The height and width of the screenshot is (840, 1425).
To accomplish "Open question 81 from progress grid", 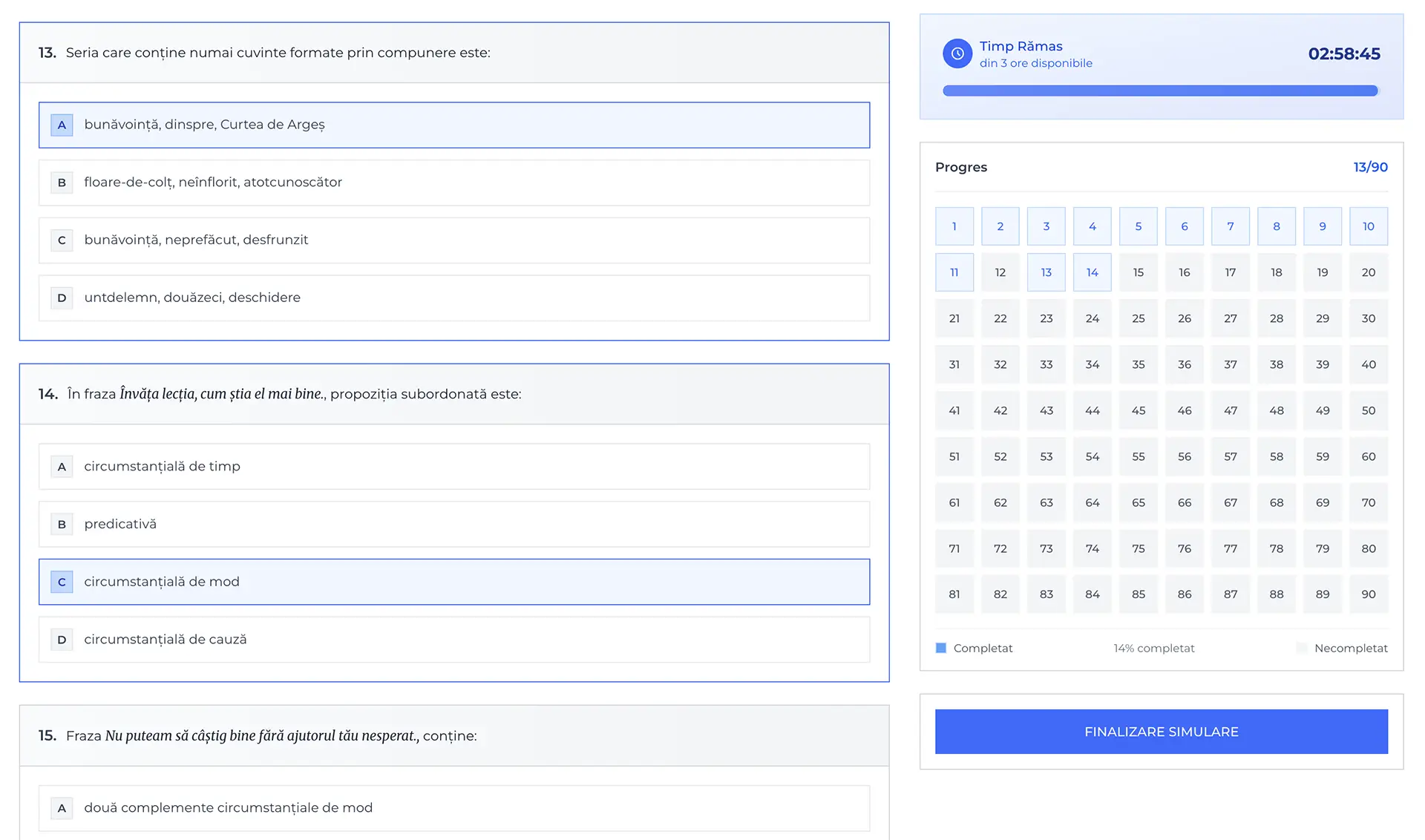I will 954,594.
